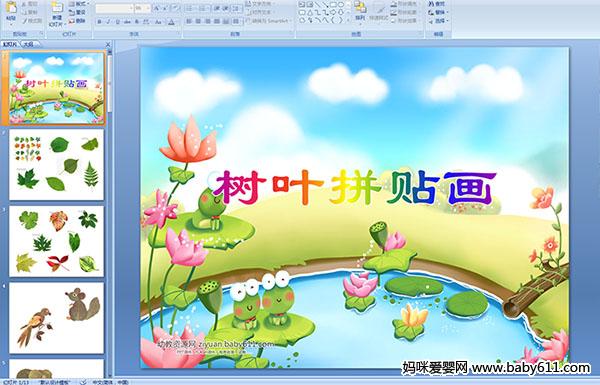
Task: Toggle italic formatting with the I button
Action: [x=109, y=22]
